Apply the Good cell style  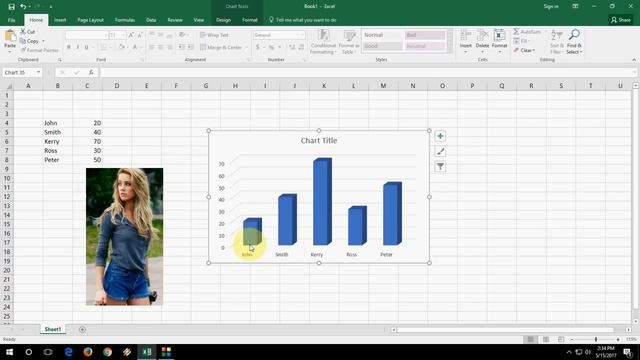click(x=383, y=46)
